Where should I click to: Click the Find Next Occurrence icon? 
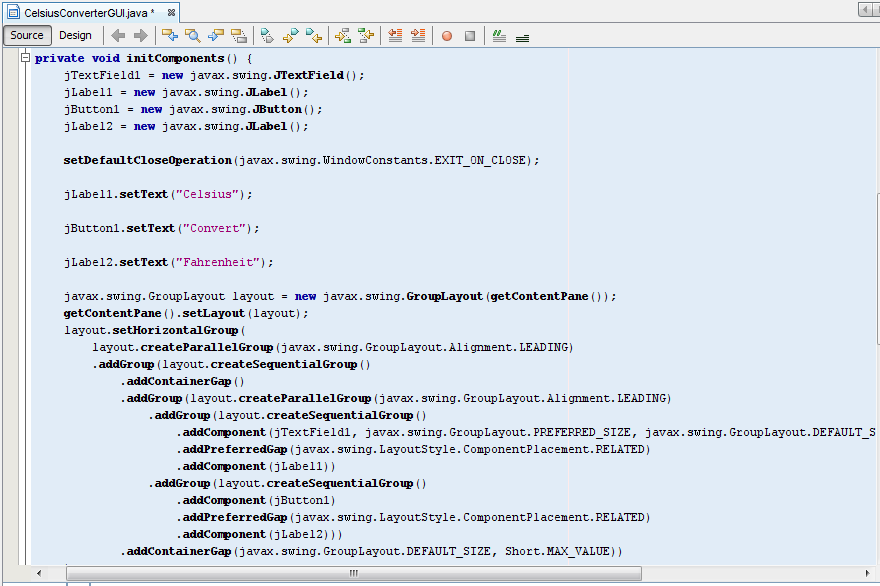click(x=216, y=36)
